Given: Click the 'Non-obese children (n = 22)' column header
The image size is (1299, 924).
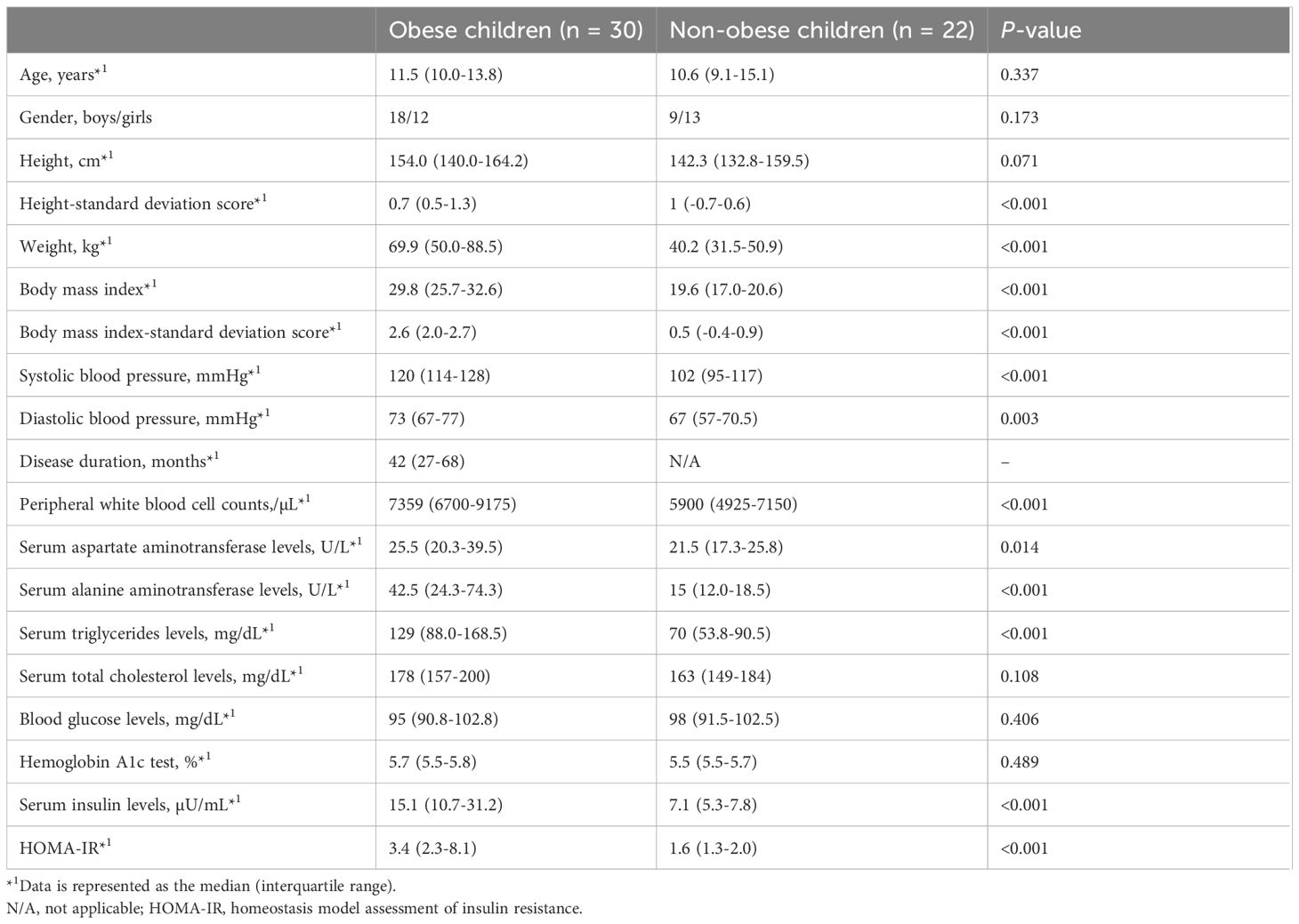Looking at the screenshot, I should tap(821, 30).
